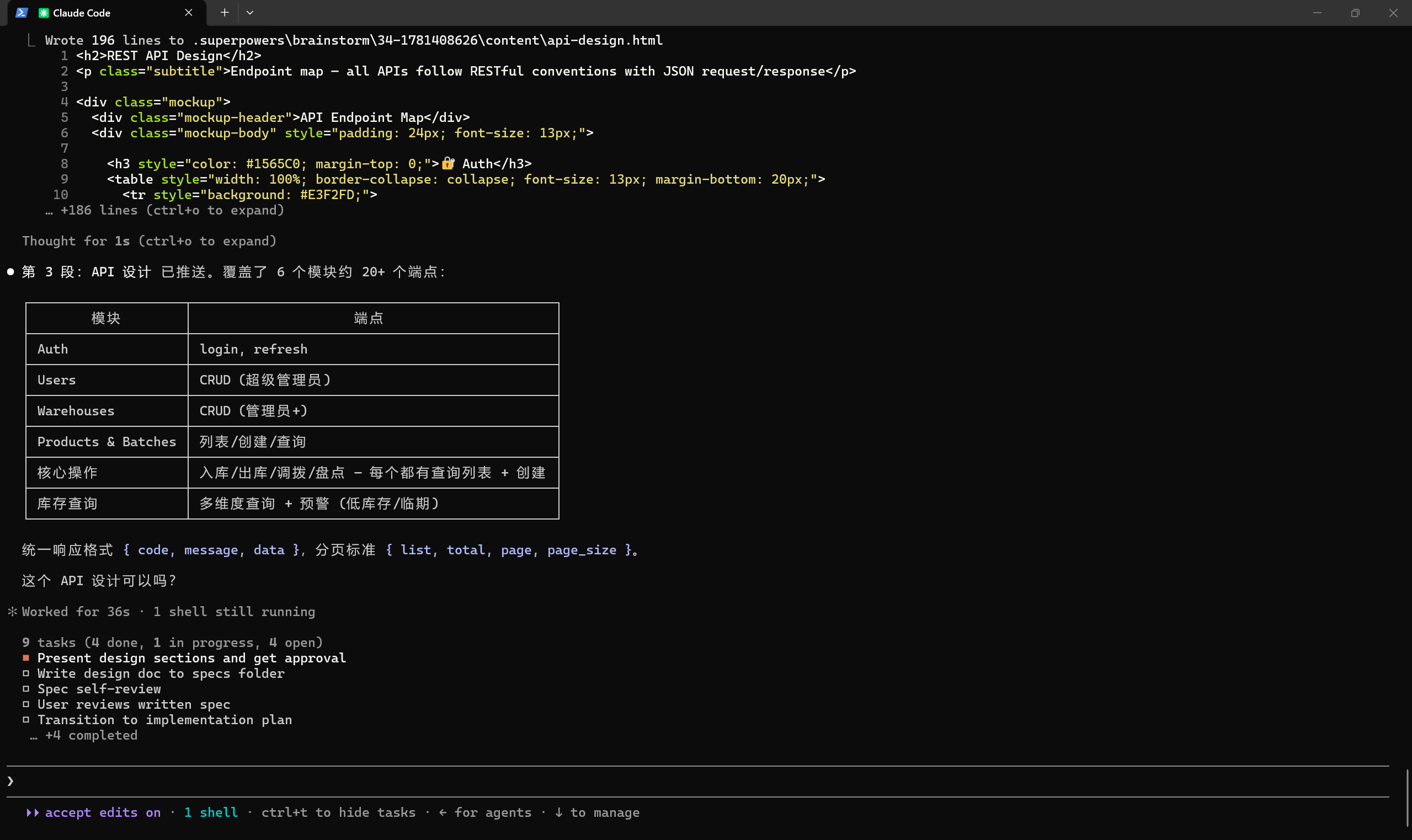This screenshot has width=1412, height=840.
Task: Click the checkbox beside 'Write design doc to specs folder'
Action: pos(26,673)
